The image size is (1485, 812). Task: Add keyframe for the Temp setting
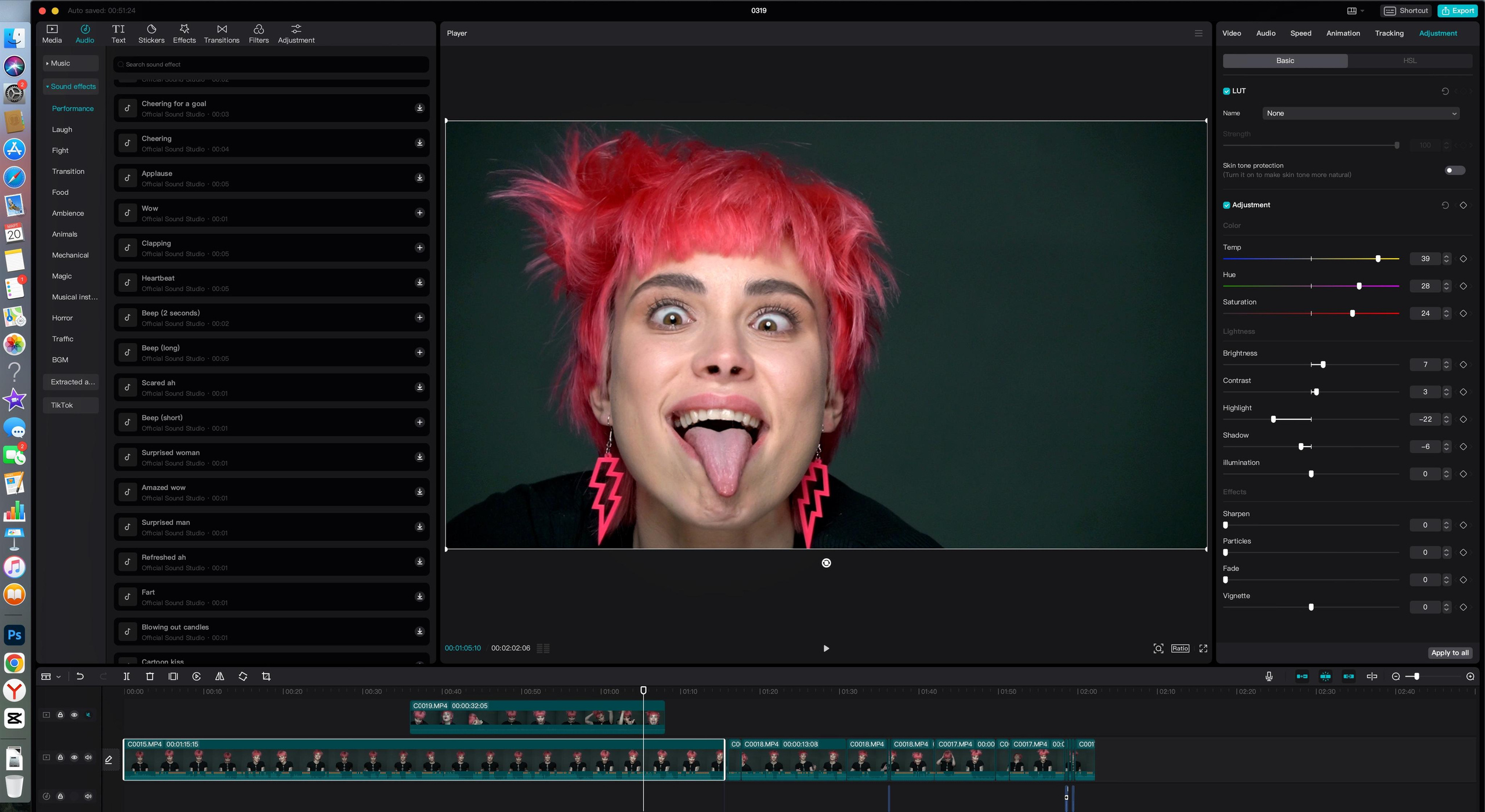tap(1463, 259)
